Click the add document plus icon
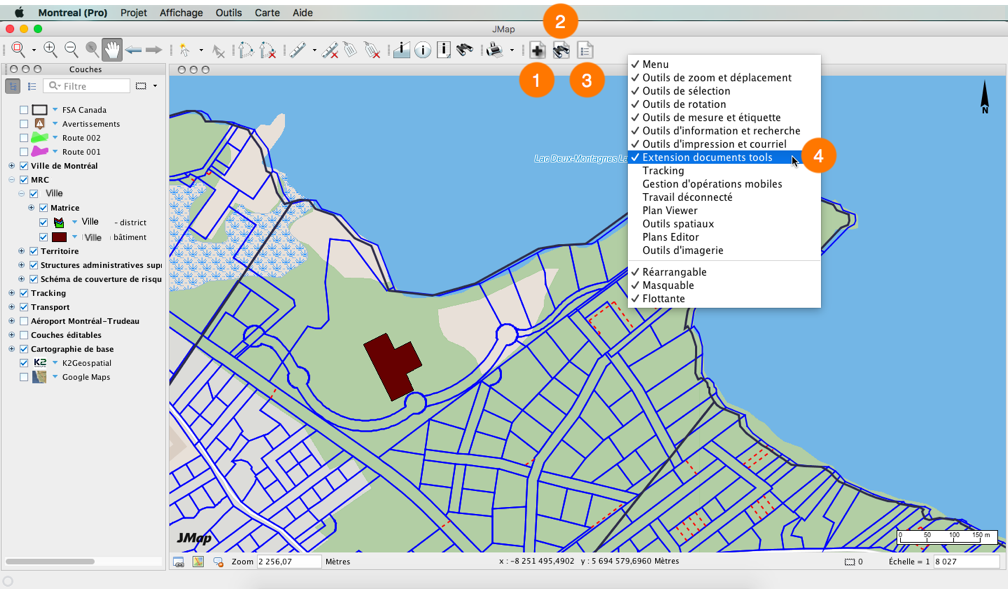 click(x=537, y=50)
